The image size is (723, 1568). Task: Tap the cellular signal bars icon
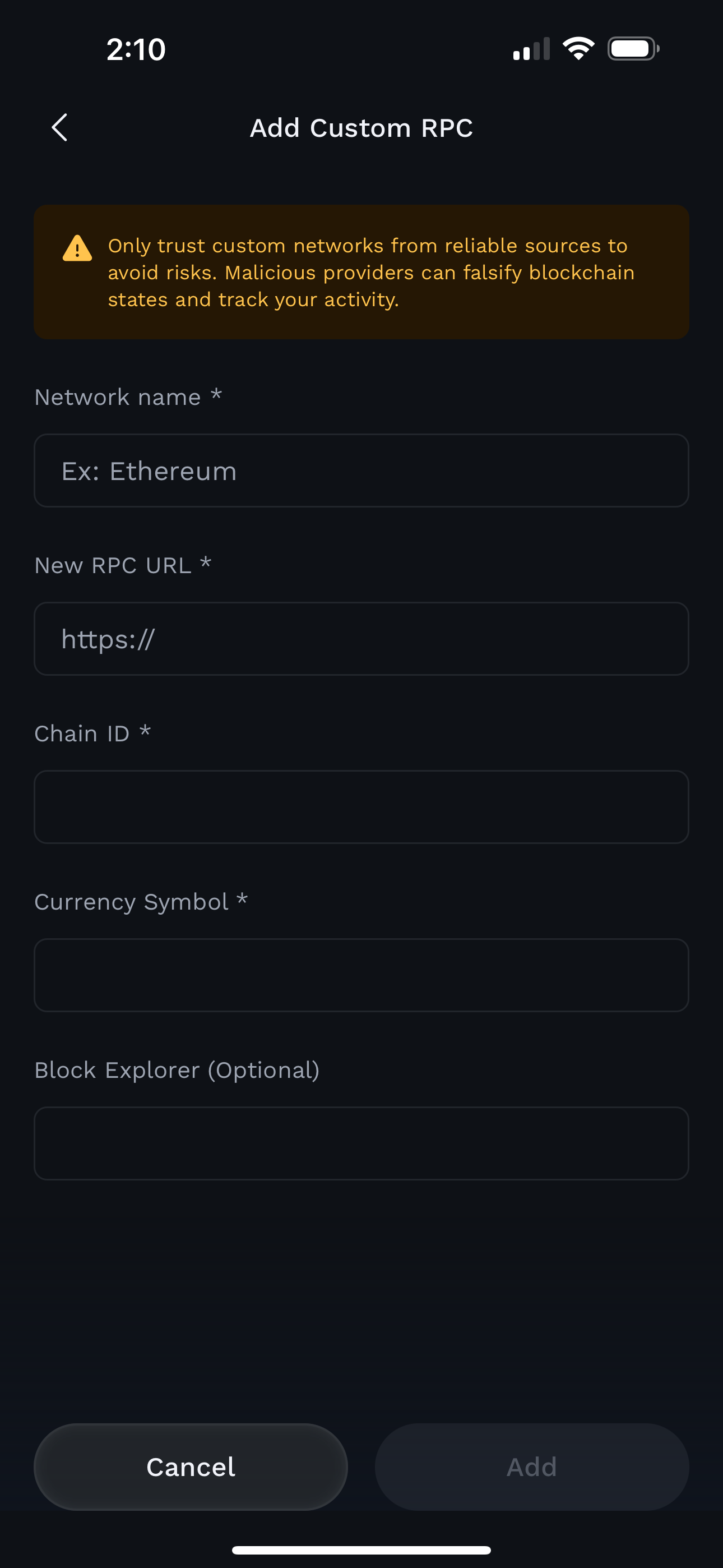(531, 49)
